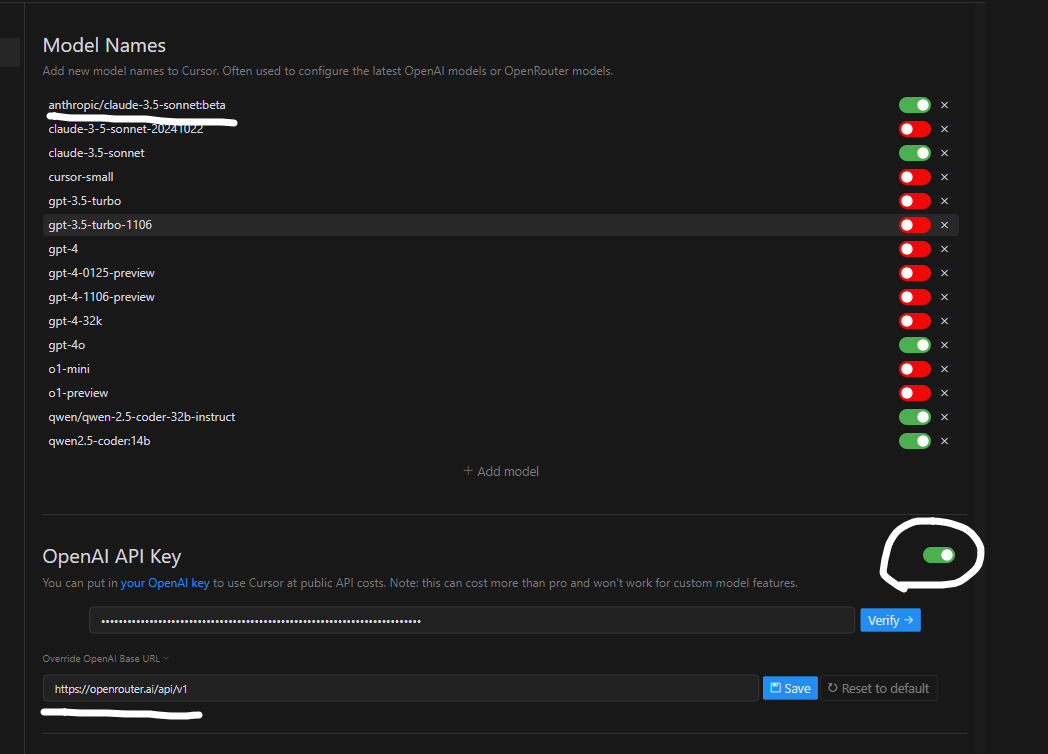Remove claude-3-5-sonnet-20241022 model with its X icon
The height and width of the screenshot is (754, 1048).
pos(944,129)
